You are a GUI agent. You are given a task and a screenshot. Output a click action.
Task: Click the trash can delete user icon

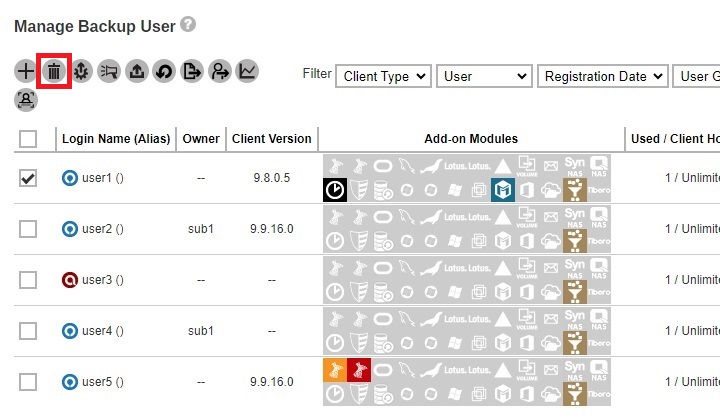[x=54, y=71]
